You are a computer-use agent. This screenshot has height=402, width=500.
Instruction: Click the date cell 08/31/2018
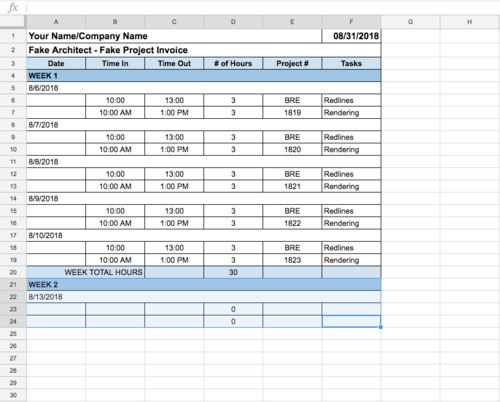point(351,36)
